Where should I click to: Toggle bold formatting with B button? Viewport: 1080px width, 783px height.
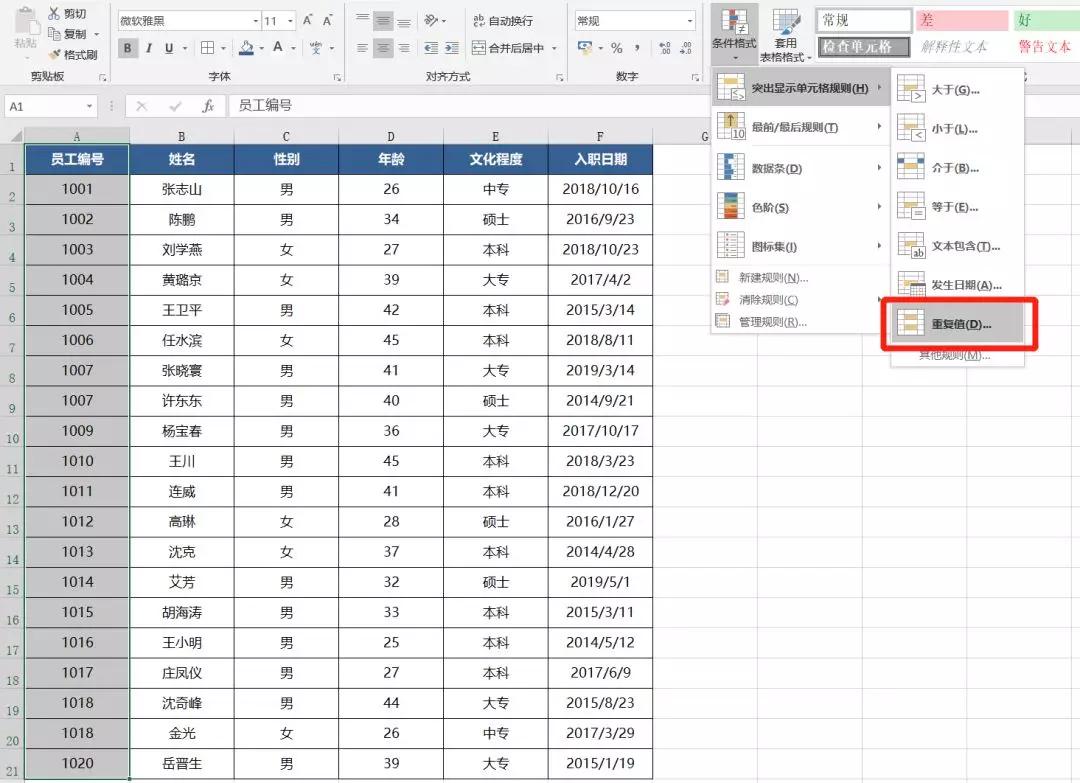[128, 48]
